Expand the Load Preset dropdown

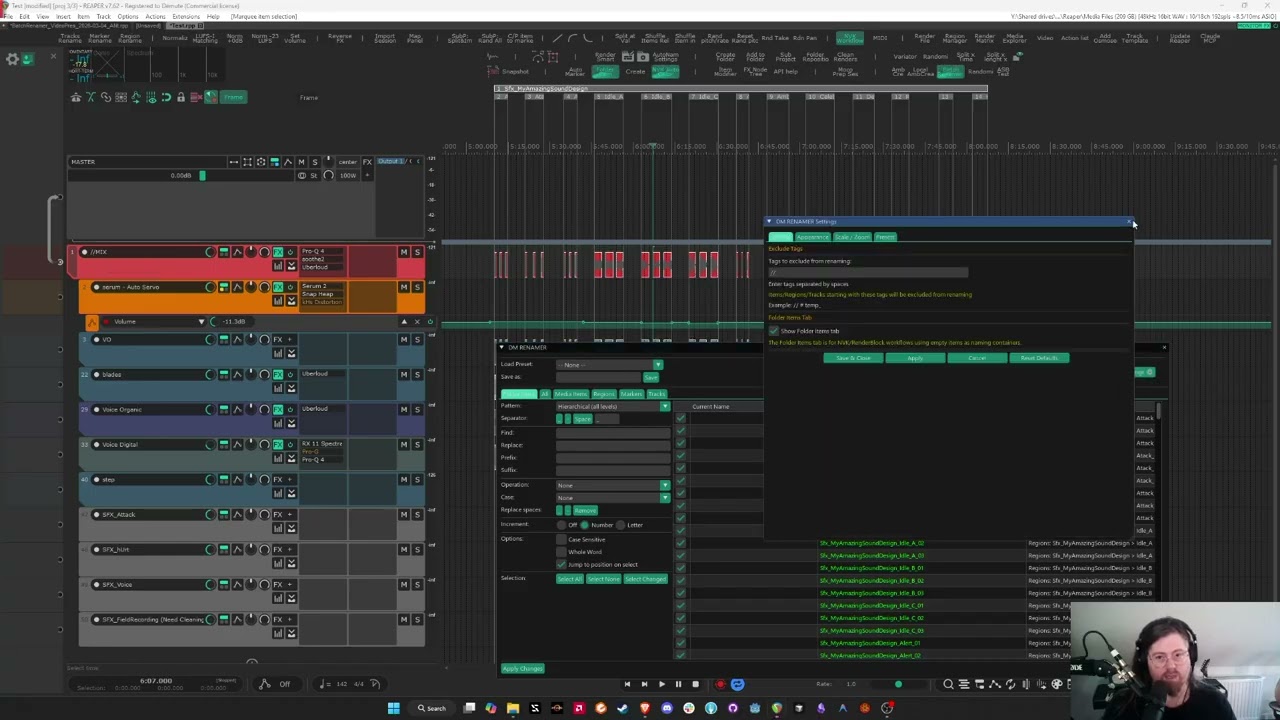click(657, 365)
